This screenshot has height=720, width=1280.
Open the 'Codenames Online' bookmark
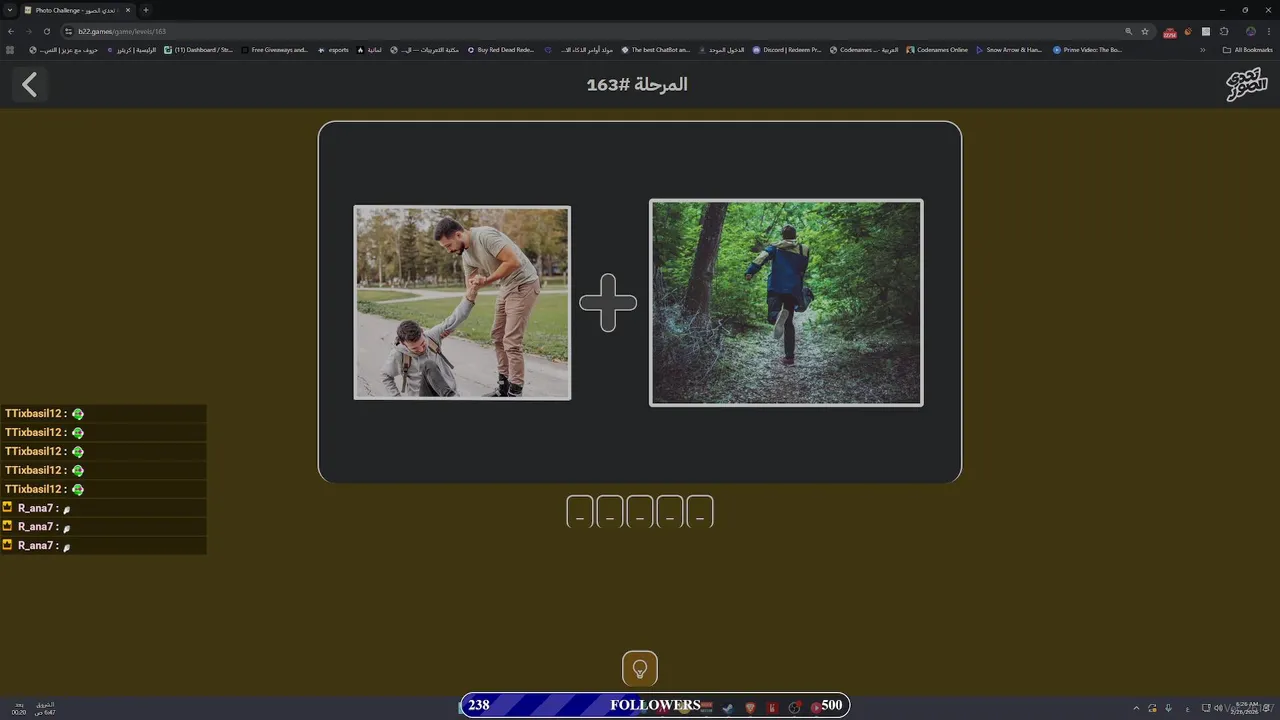click(937, 50)
